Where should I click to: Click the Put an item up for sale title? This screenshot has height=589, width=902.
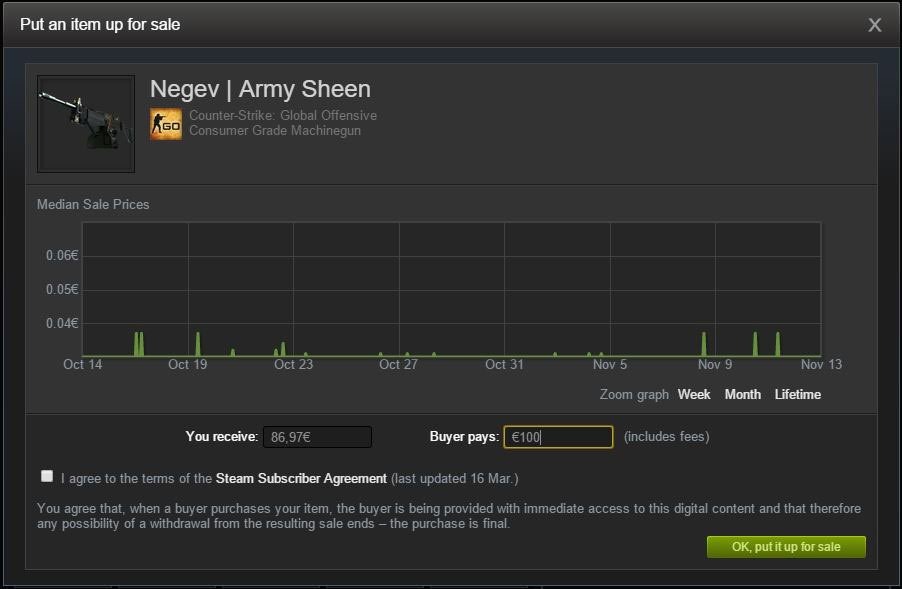100,25
